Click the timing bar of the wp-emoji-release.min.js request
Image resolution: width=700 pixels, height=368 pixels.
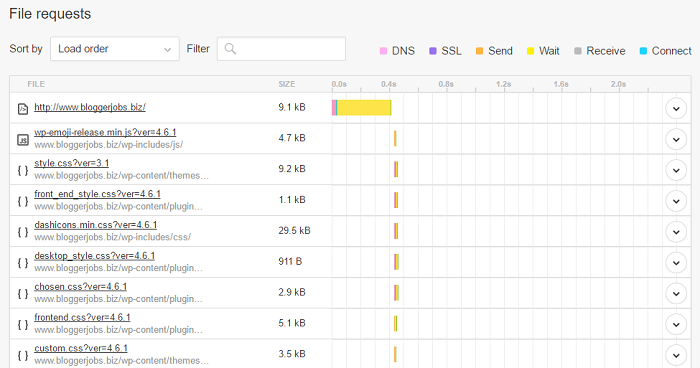[395, 138]
